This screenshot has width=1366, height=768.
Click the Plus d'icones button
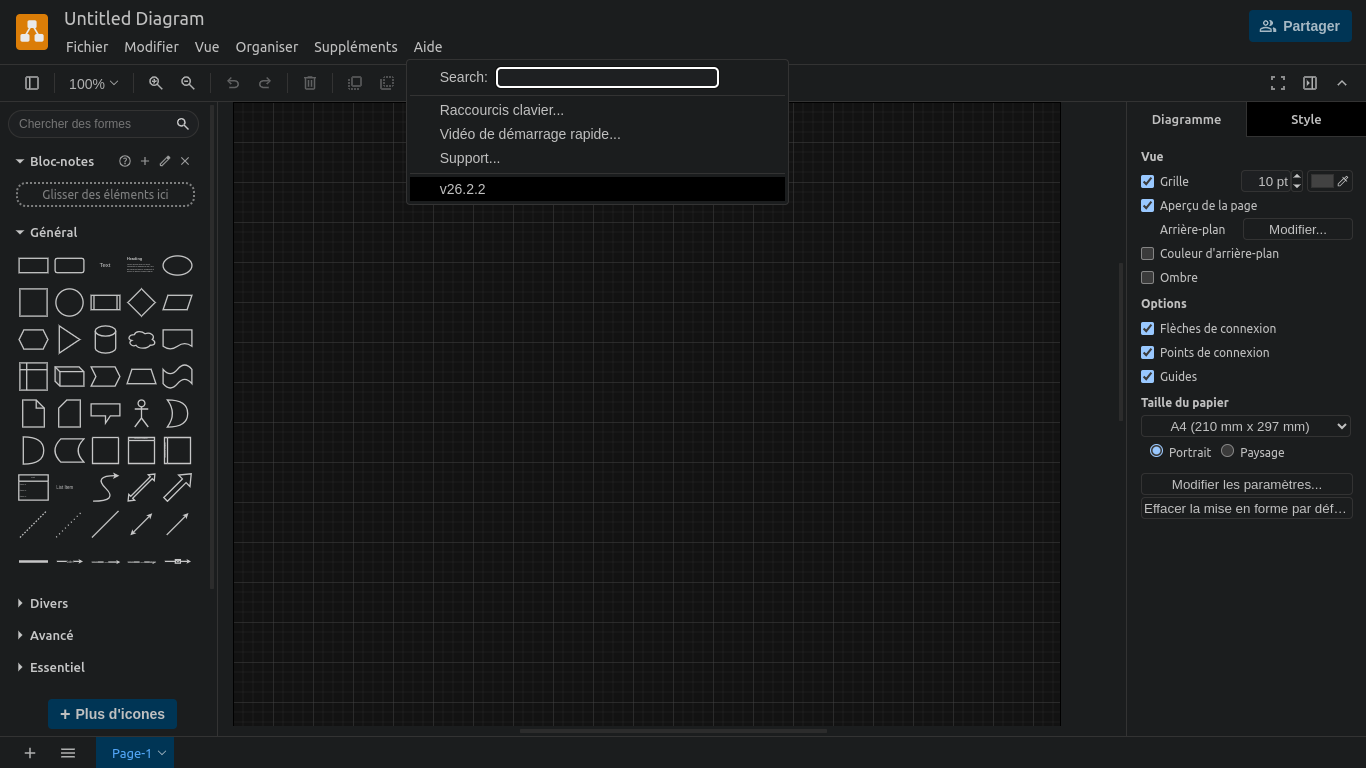click(112, 714)
